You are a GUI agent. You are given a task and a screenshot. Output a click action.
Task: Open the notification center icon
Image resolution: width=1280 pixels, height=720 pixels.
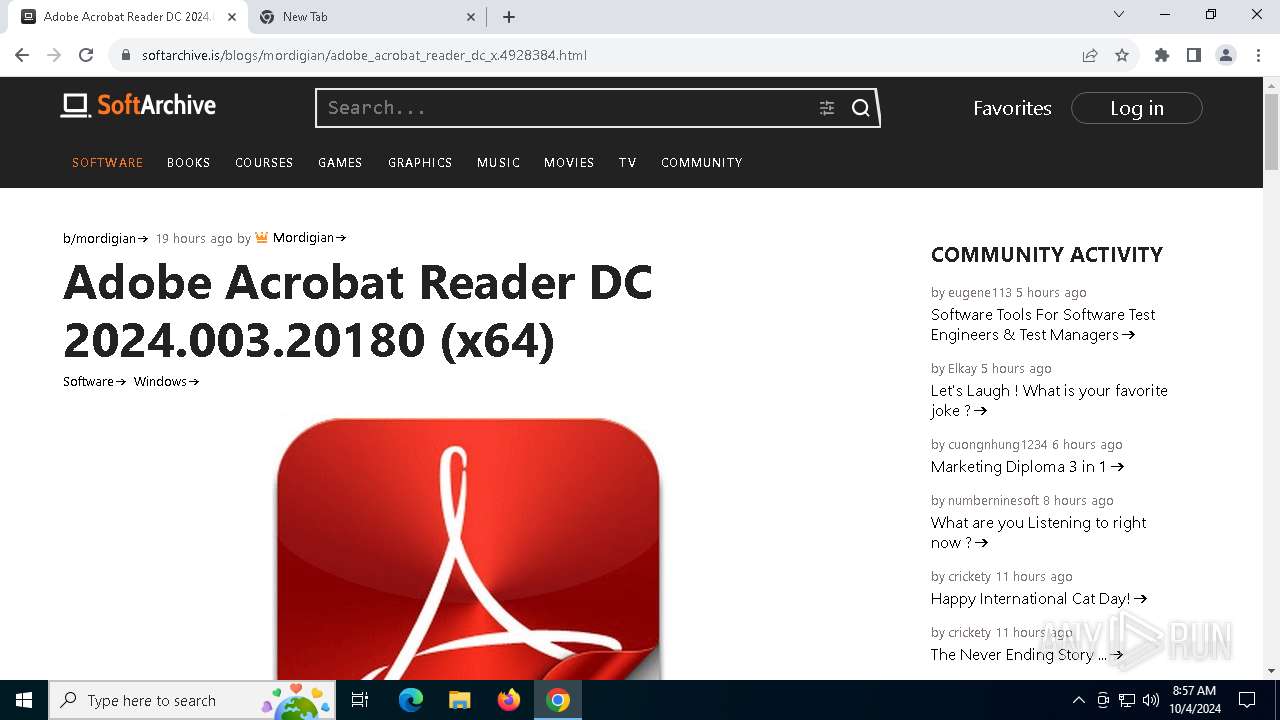(1247, 700)
